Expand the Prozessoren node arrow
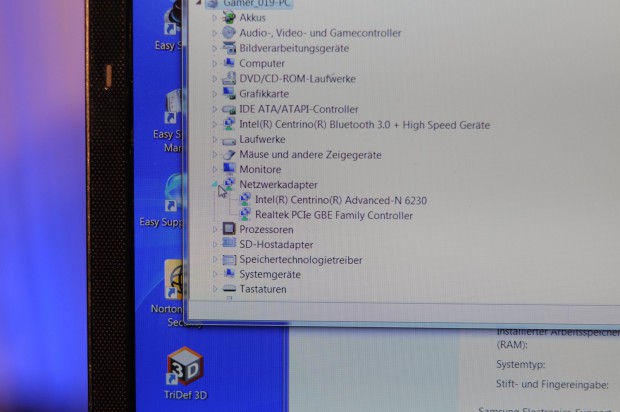This screenshot has width=620, height=412. pos(215,229)
